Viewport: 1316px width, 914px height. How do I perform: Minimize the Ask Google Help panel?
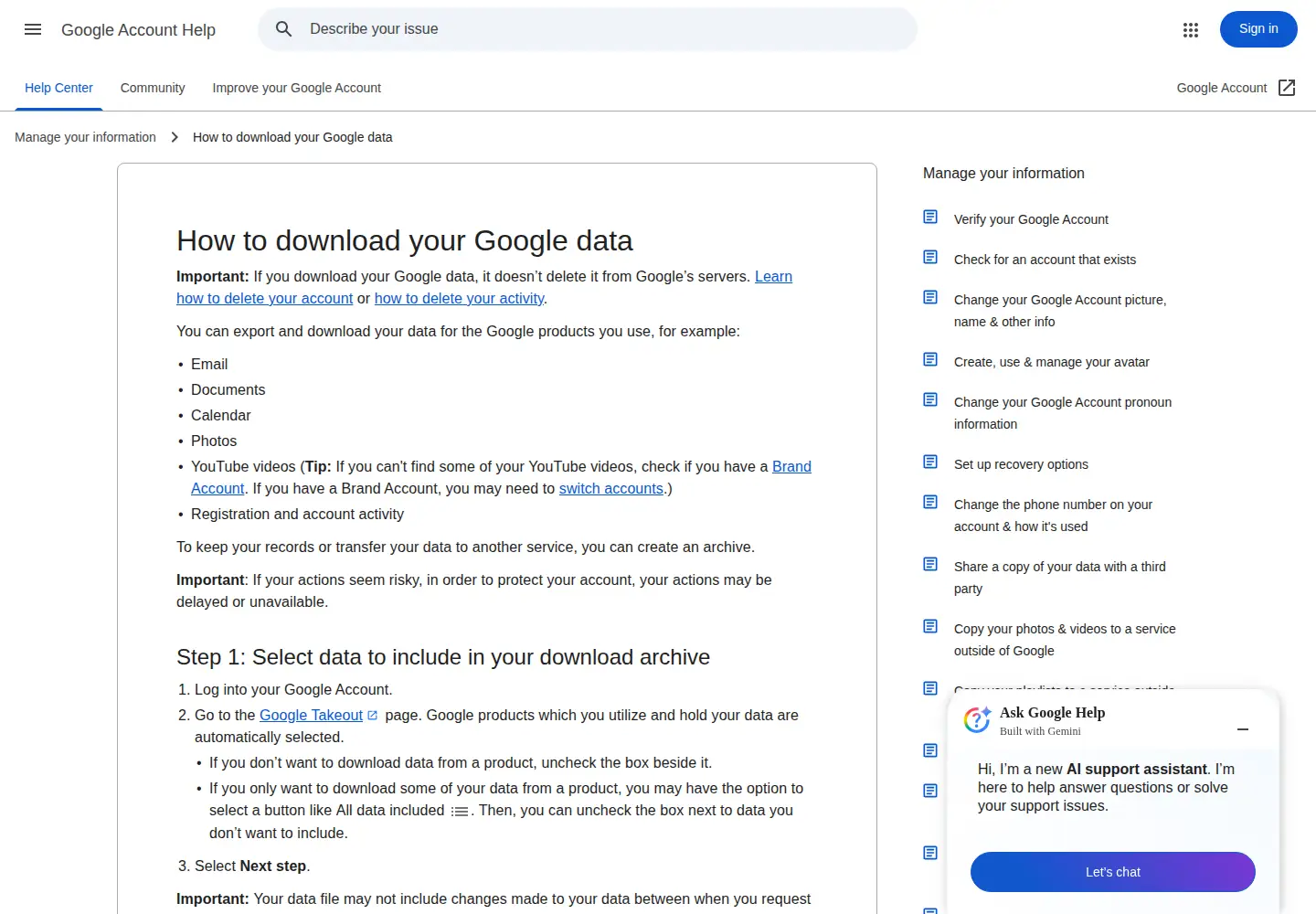coord(1243,729)
